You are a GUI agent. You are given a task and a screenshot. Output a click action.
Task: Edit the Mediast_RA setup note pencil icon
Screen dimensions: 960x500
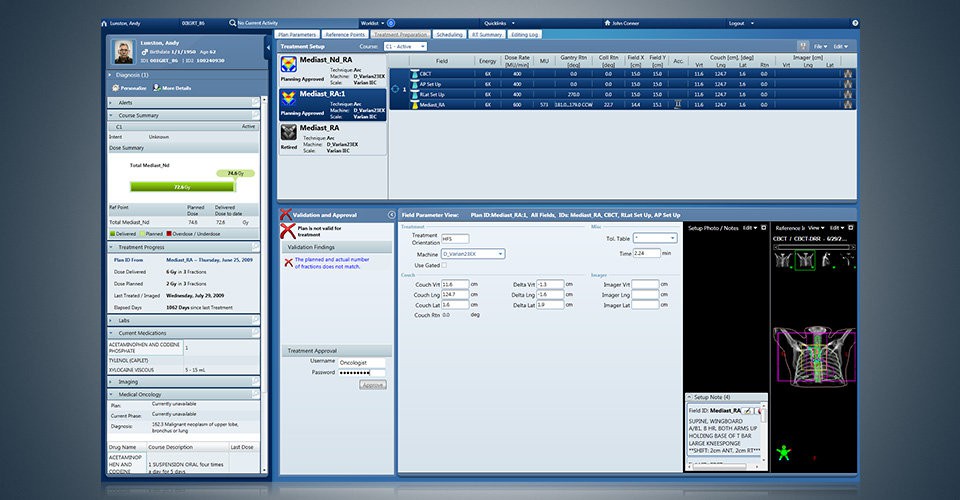click(748, 411)
